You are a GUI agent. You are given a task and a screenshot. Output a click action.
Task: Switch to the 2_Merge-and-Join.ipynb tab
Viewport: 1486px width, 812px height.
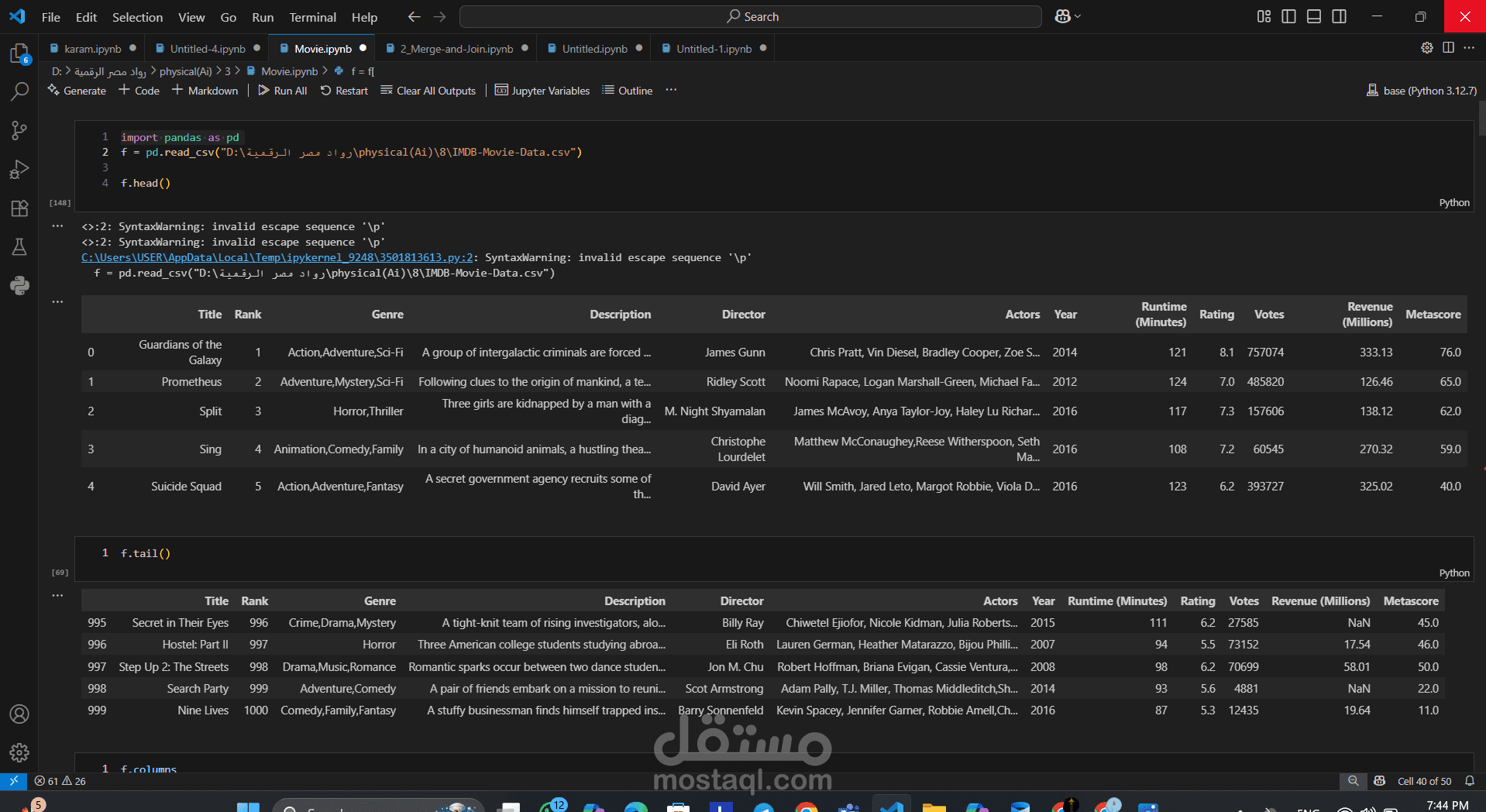click(x=456, y=49)
